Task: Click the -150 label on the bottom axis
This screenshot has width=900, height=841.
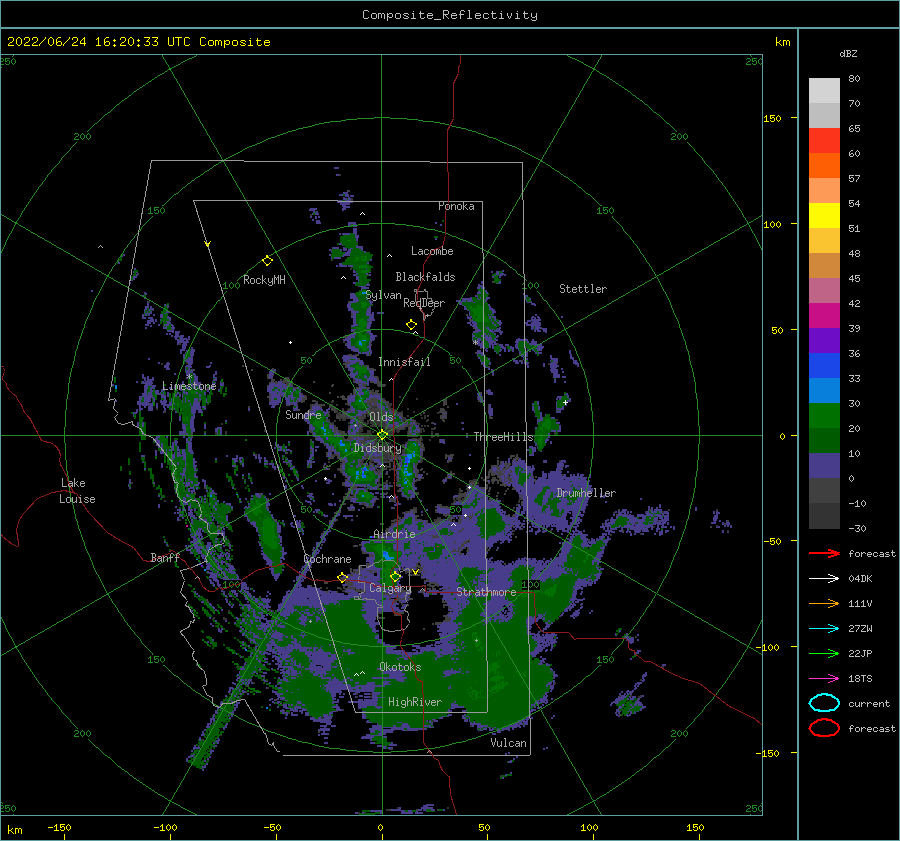Action: pyautogui.click(x=59, y=828)
